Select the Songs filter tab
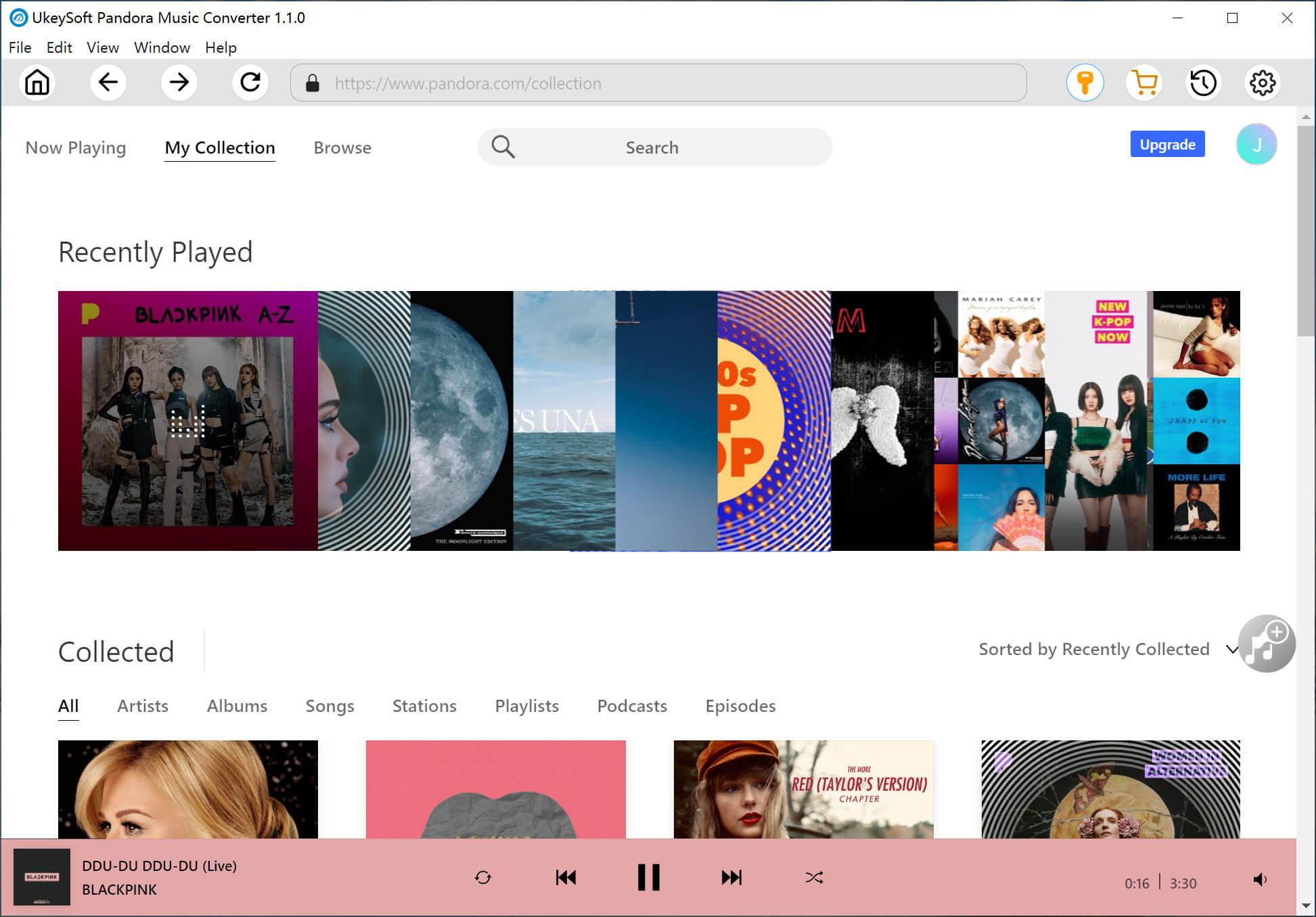Viewport: 1316px width, 917px height. pos(330,706)
